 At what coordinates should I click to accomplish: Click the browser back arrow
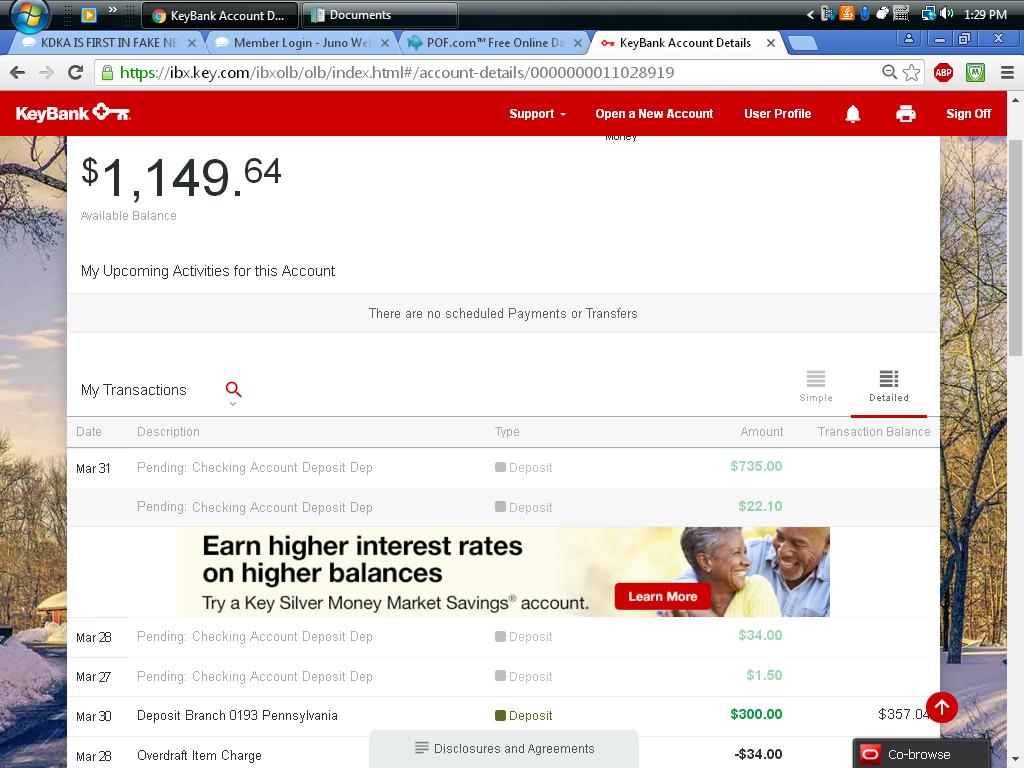[x=18, y=72]
